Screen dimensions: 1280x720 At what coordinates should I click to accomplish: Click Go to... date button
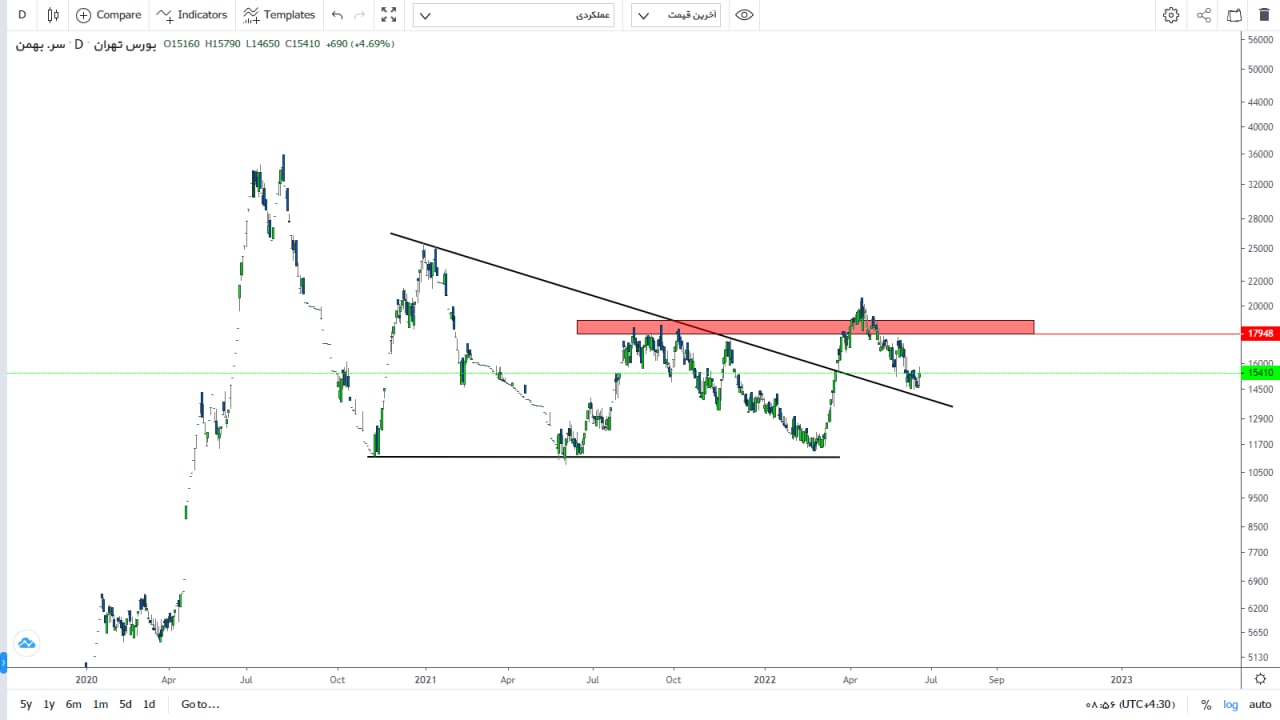click(200, 704)
